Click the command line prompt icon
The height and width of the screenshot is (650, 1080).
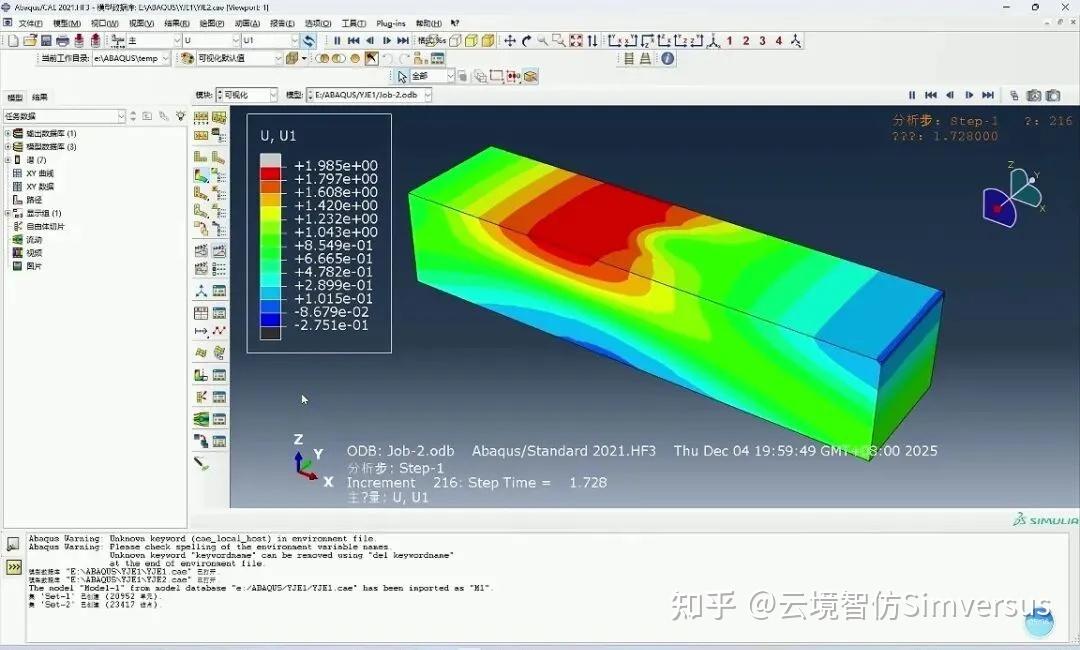click(13, 567)
